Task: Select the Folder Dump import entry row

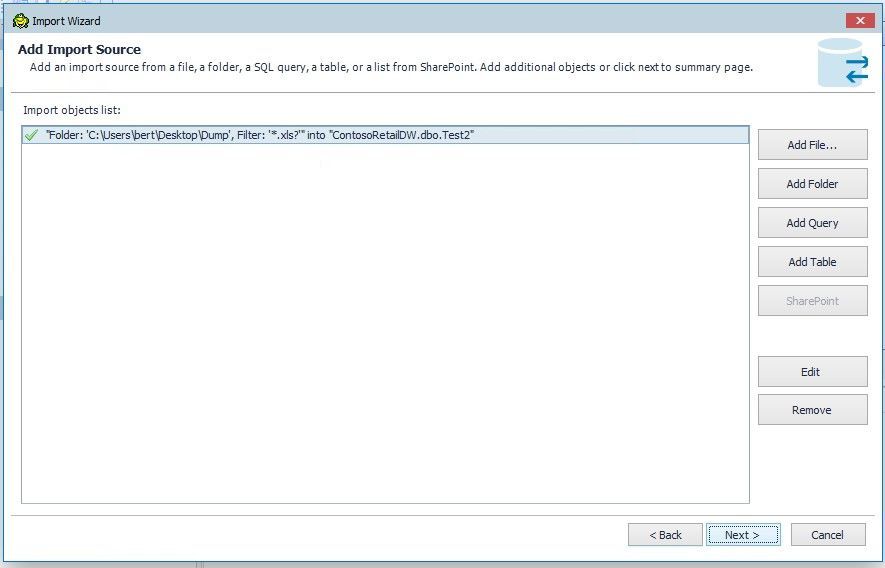Action: (385, 135)
